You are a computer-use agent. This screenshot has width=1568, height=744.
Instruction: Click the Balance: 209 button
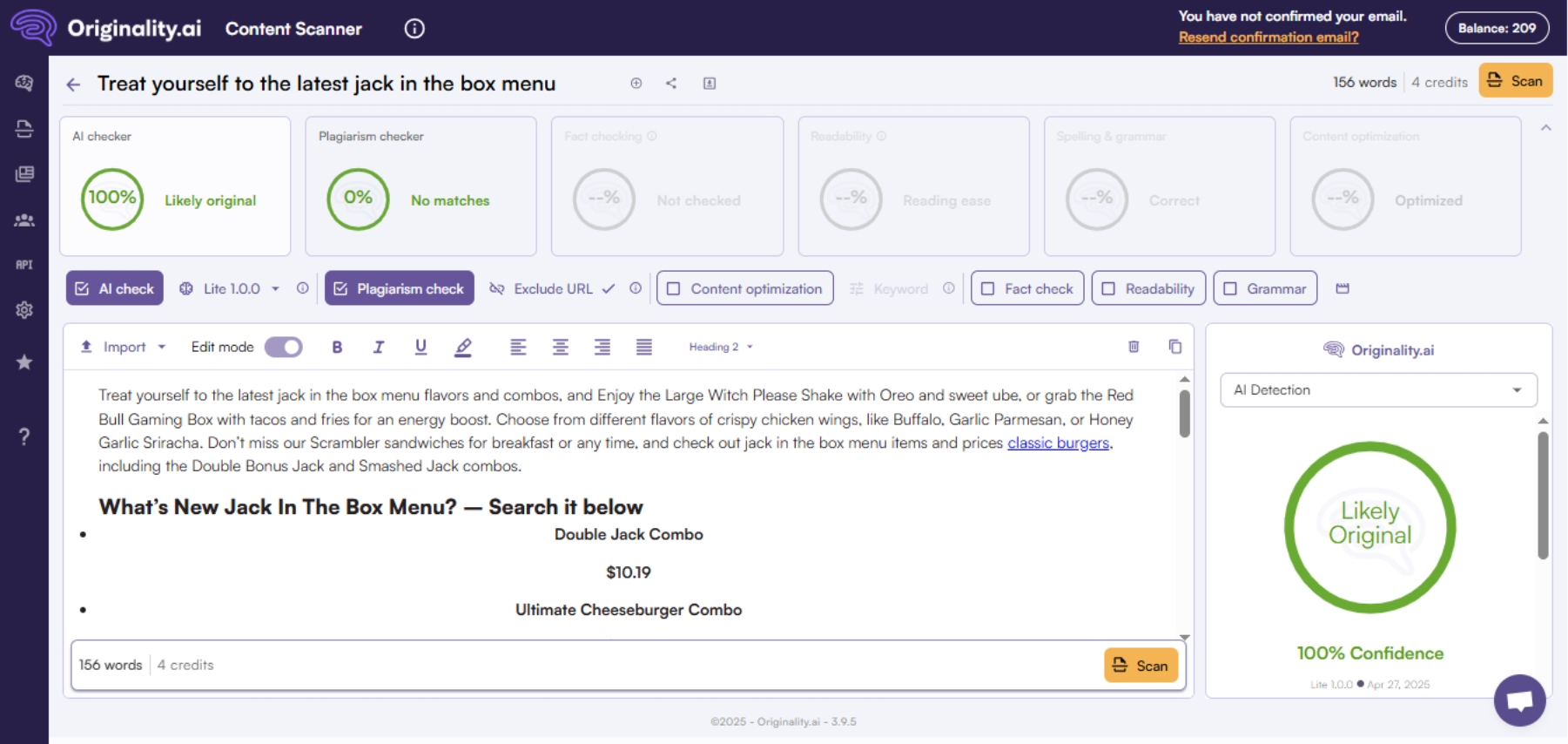click(x=1497, y=28)
